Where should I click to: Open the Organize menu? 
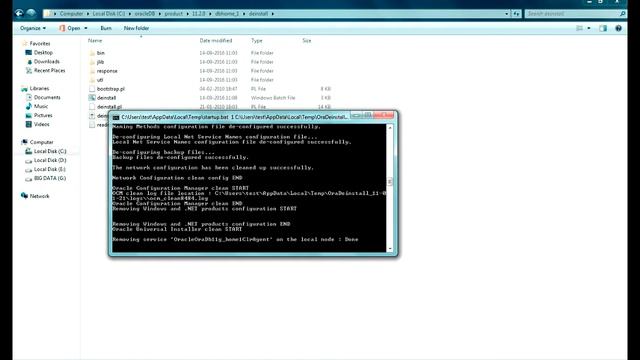point(33,28)
